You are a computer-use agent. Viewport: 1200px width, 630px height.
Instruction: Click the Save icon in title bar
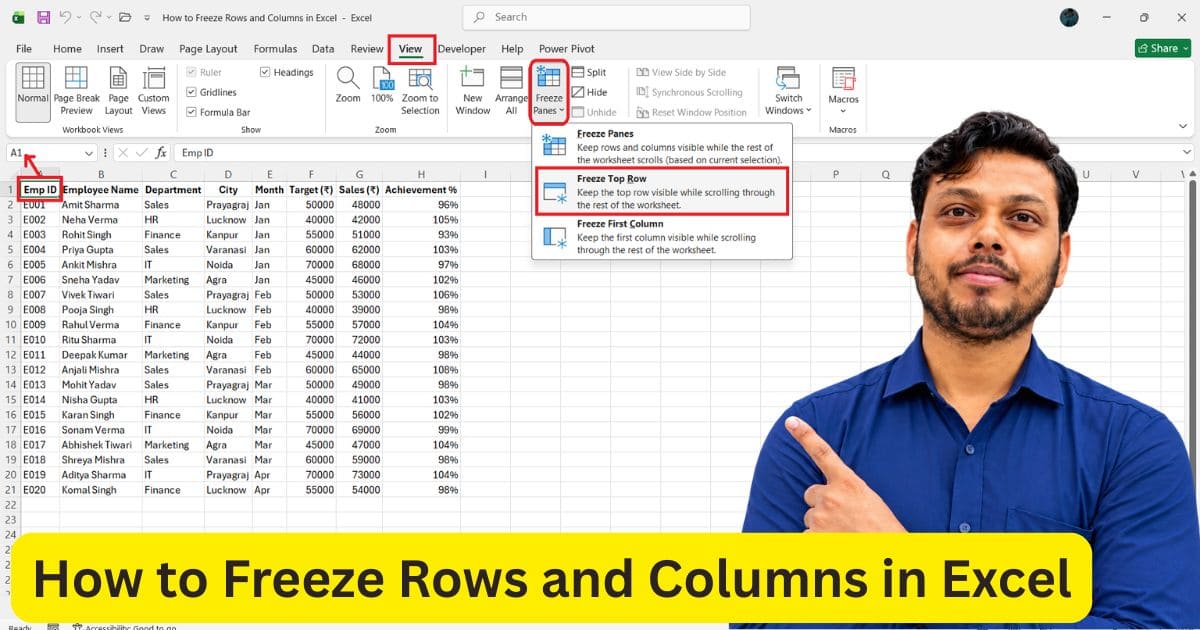(43, 17)
